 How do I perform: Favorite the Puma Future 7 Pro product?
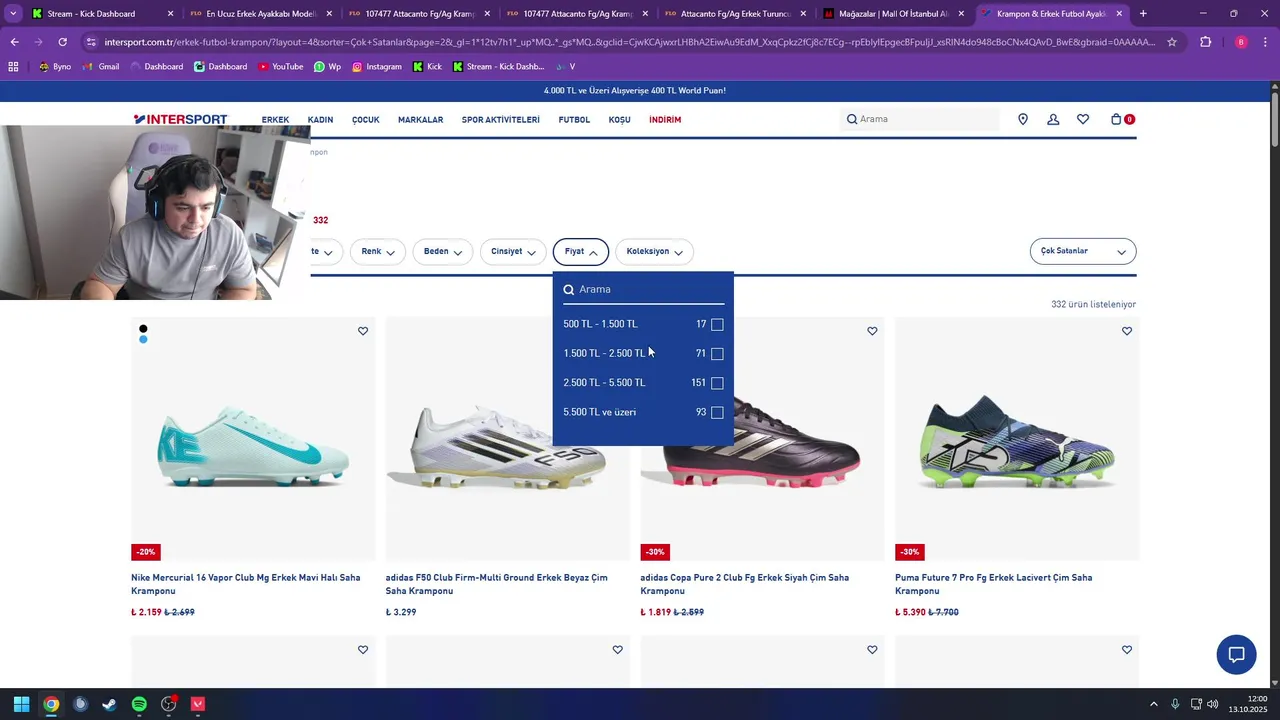1127,331
